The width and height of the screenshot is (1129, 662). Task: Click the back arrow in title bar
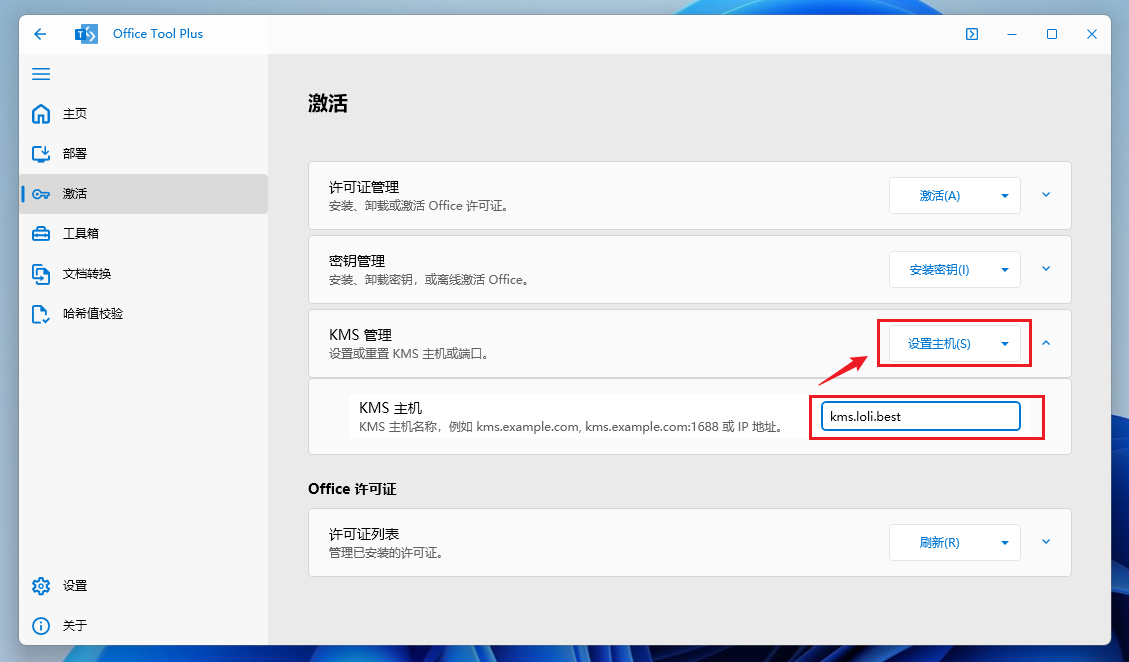pos(40,34)
